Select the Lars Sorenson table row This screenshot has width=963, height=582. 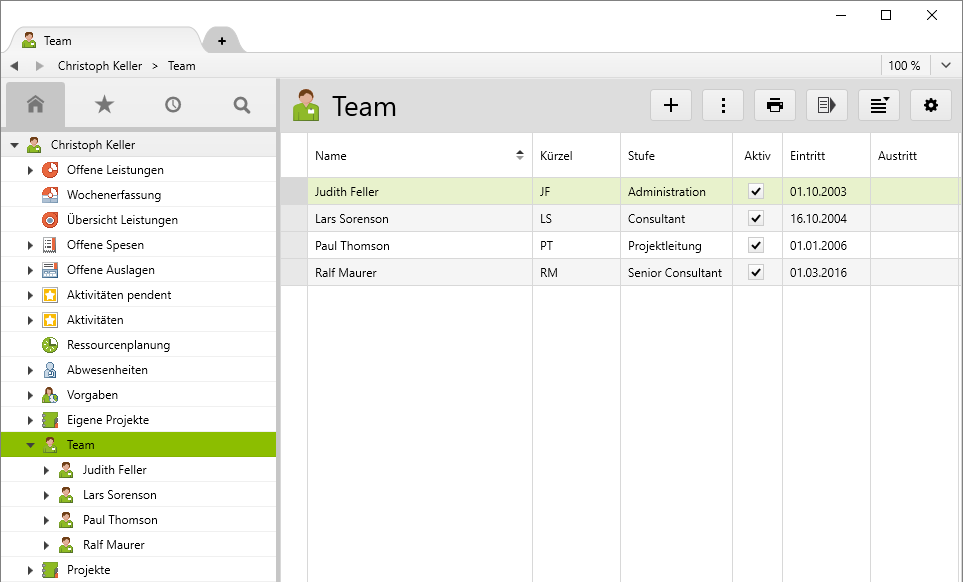(420, 219)
